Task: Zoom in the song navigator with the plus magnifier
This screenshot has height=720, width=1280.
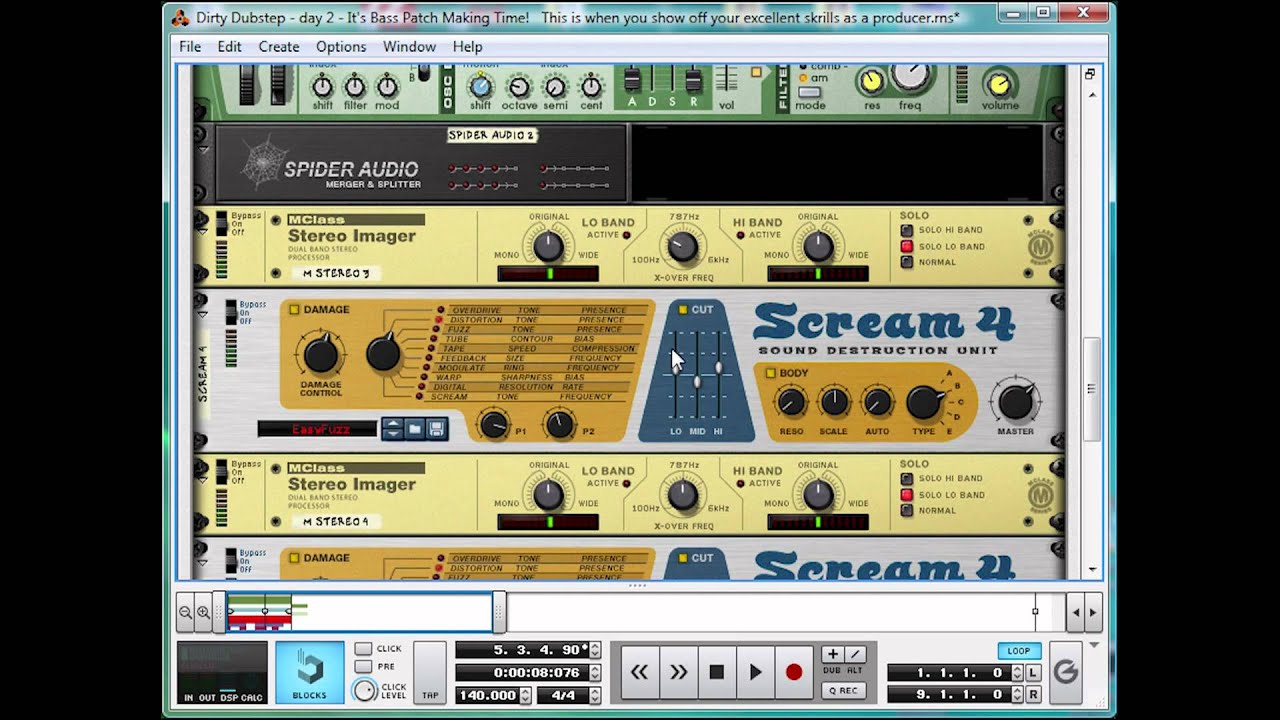Action: coord(204,612)
